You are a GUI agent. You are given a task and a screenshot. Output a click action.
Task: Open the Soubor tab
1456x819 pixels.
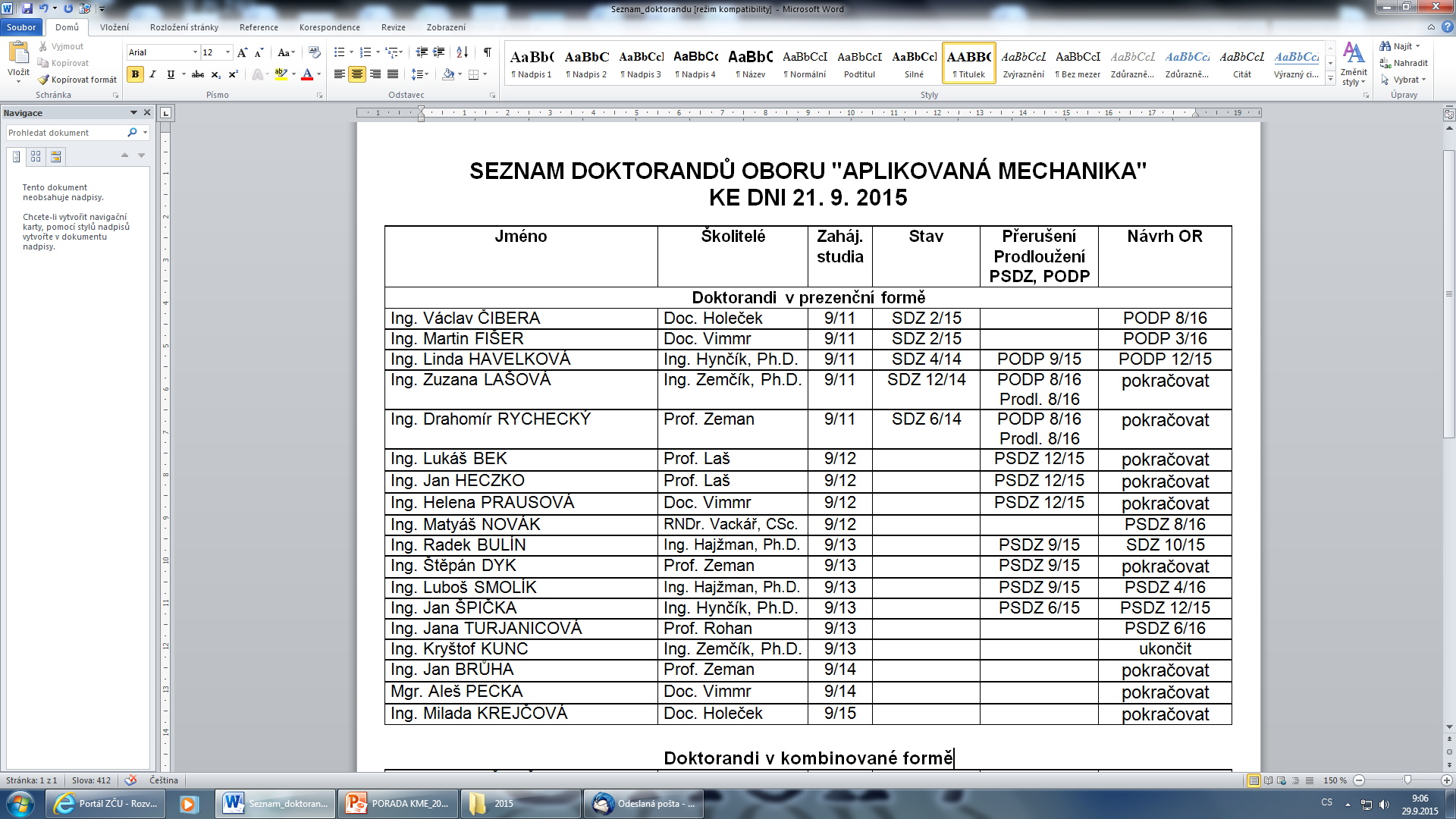[21, 27]
